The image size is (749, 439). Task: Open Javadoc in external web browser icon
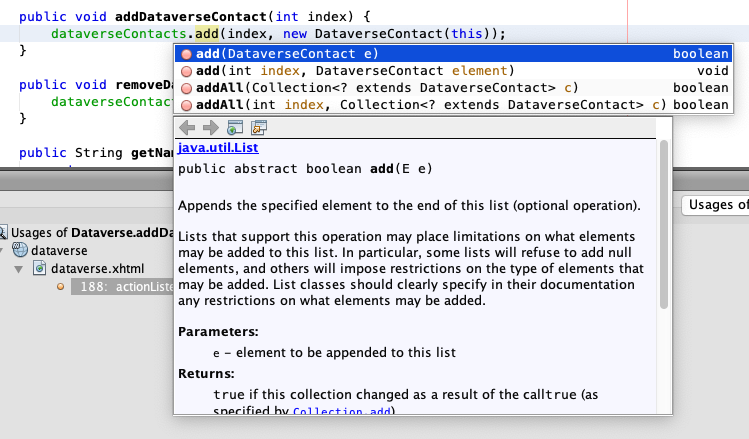pos(235,128)
